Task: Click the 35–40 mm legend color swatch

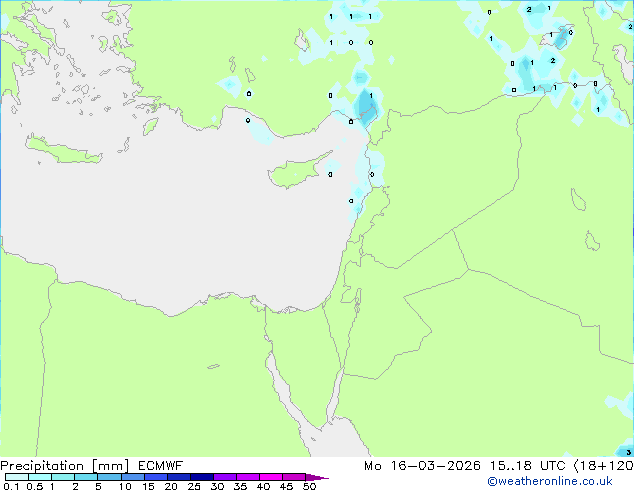Action: click(247, 477)
